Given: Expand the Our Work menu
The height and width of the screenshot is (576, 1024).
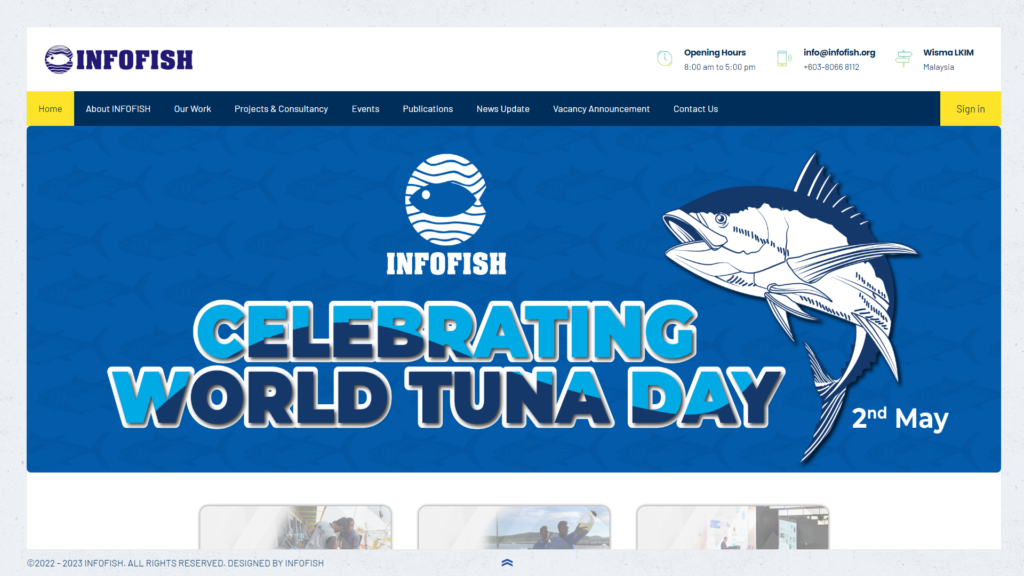Looking at the screenshot, I should (192, 109).
